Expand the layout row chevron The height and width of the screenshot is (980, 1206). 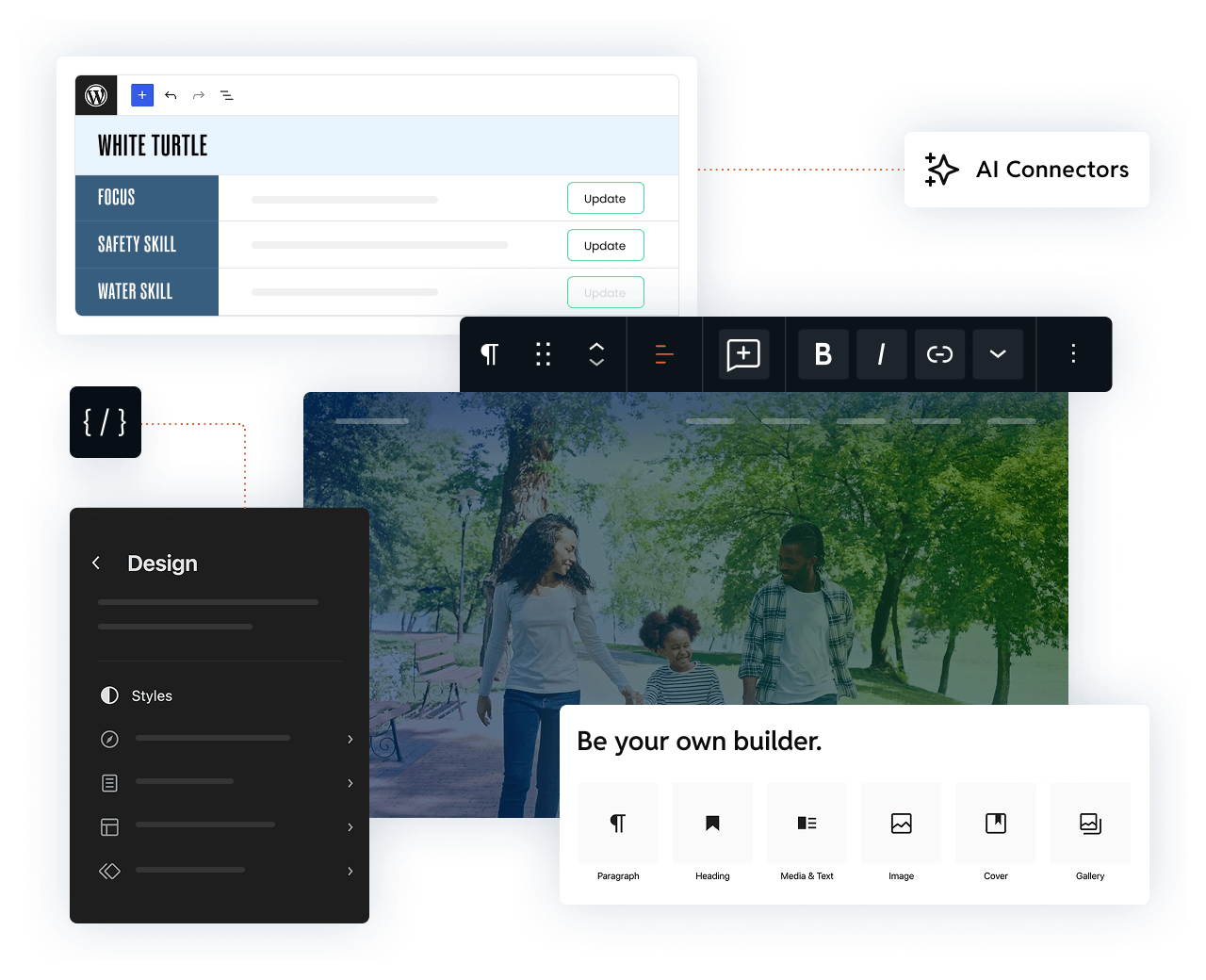[350, 826]
